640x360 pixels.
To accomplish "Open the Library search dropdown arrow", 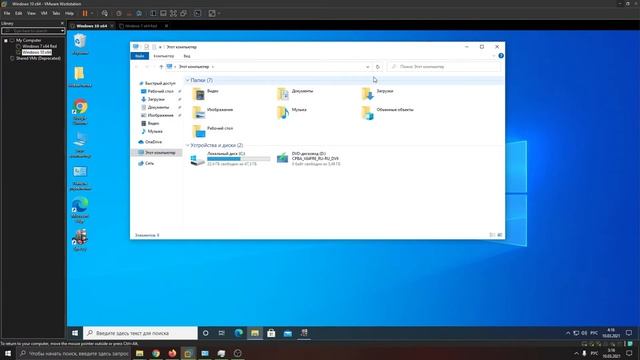I will [x=62, y=31].
